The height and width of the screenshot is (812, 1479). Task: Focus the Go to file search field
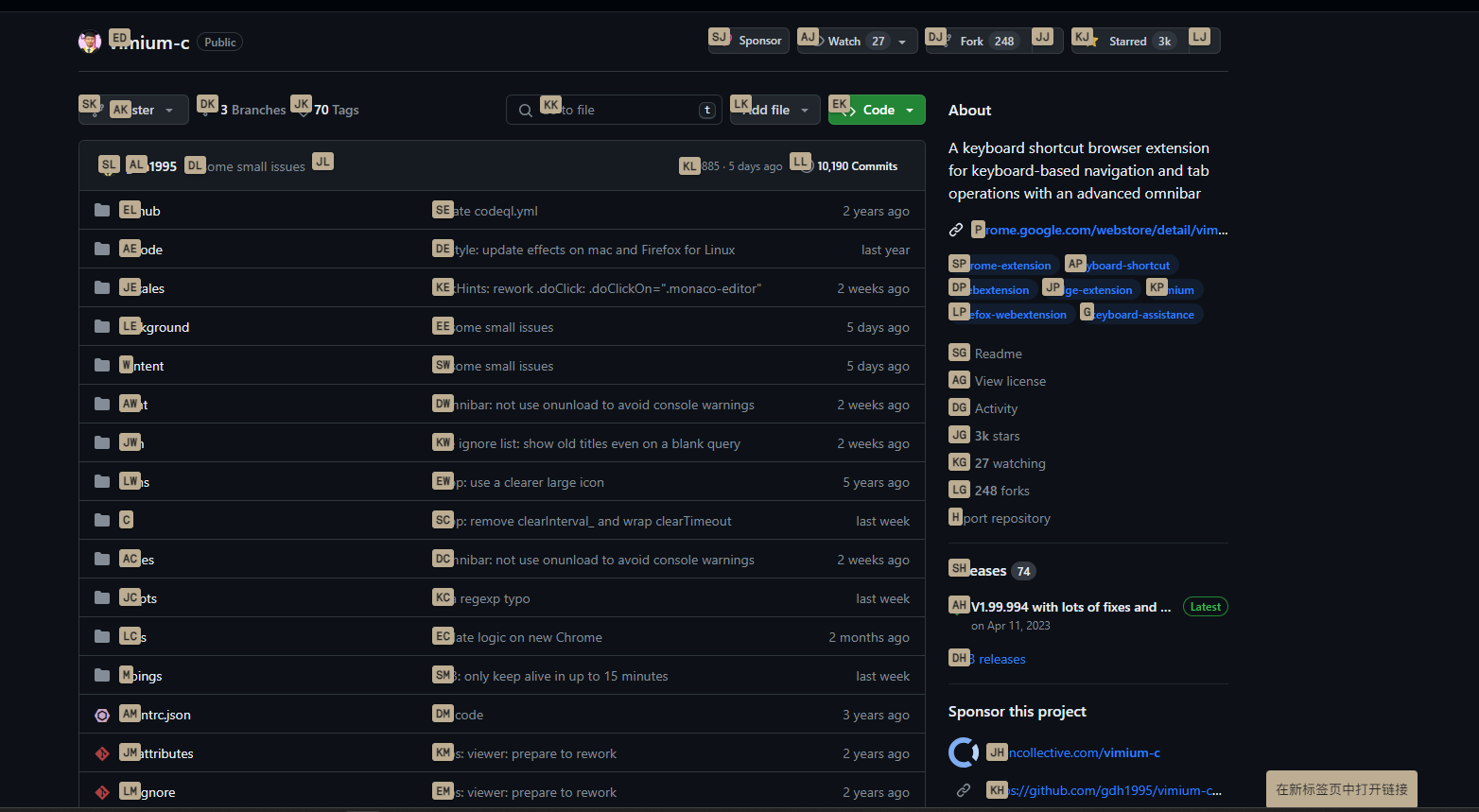click(614, 110)
